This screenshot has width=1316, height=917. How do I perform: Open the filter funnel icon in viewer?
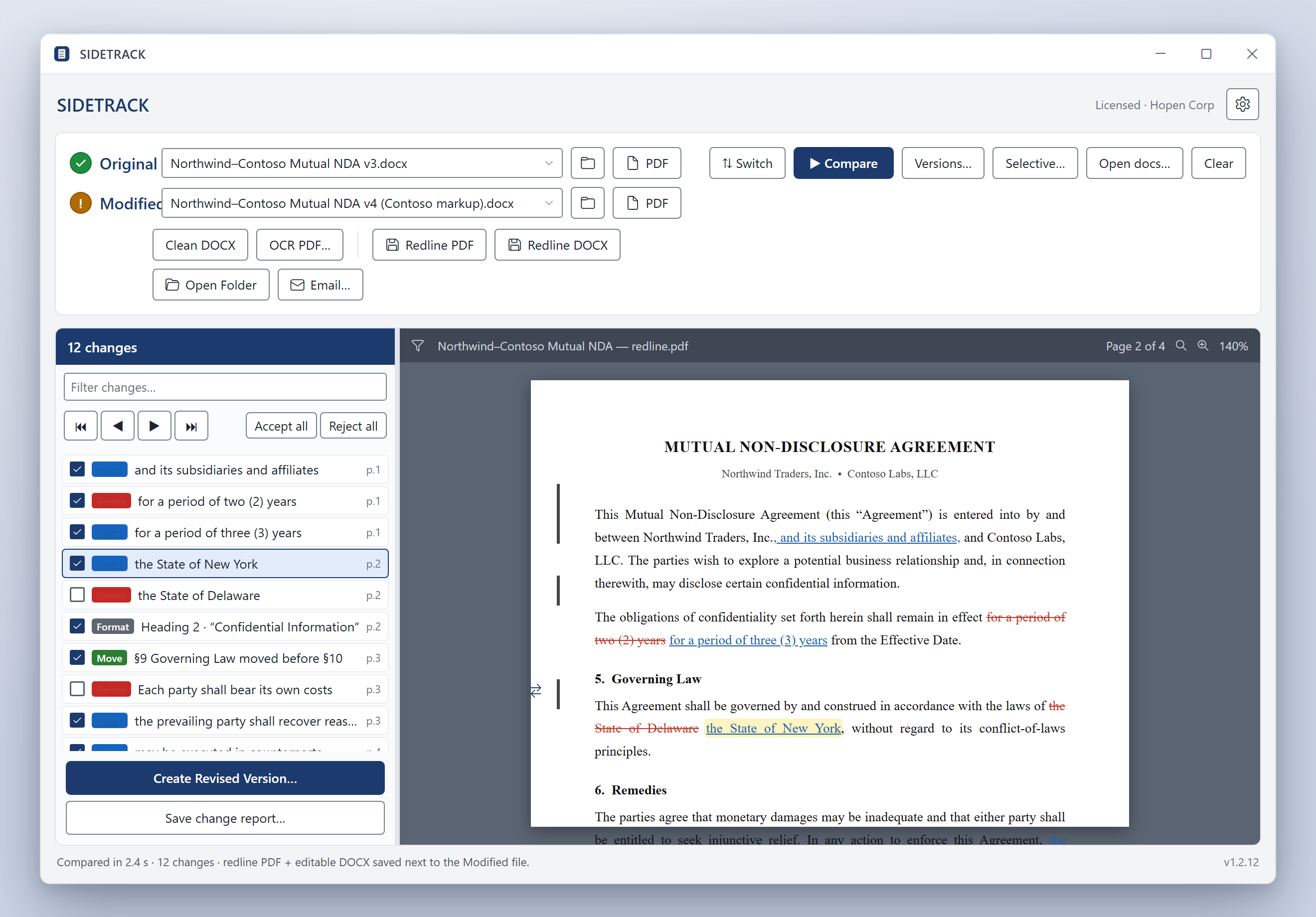point(418,346)
